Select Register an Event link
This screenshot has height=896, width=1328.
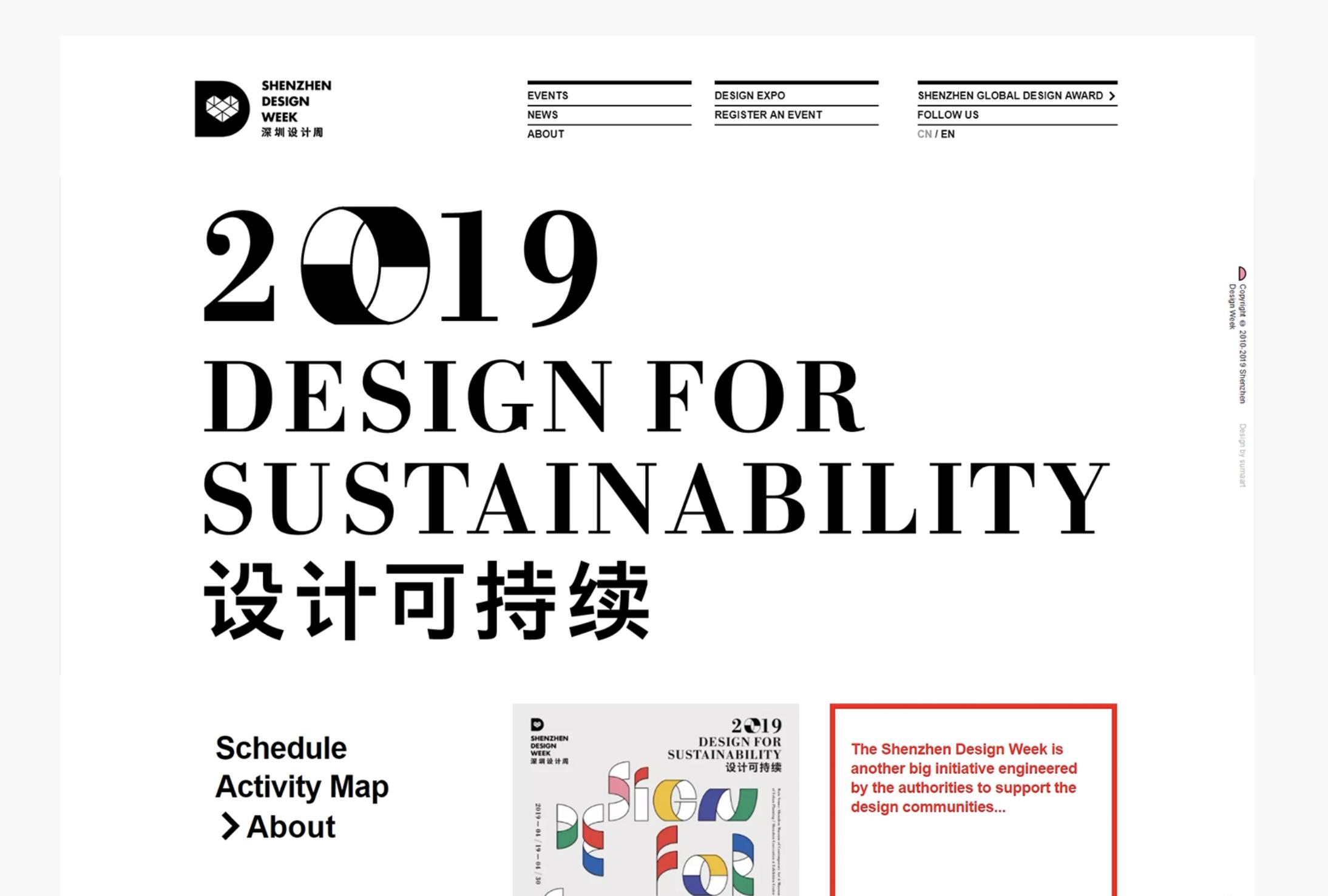(x=768, y=115)
